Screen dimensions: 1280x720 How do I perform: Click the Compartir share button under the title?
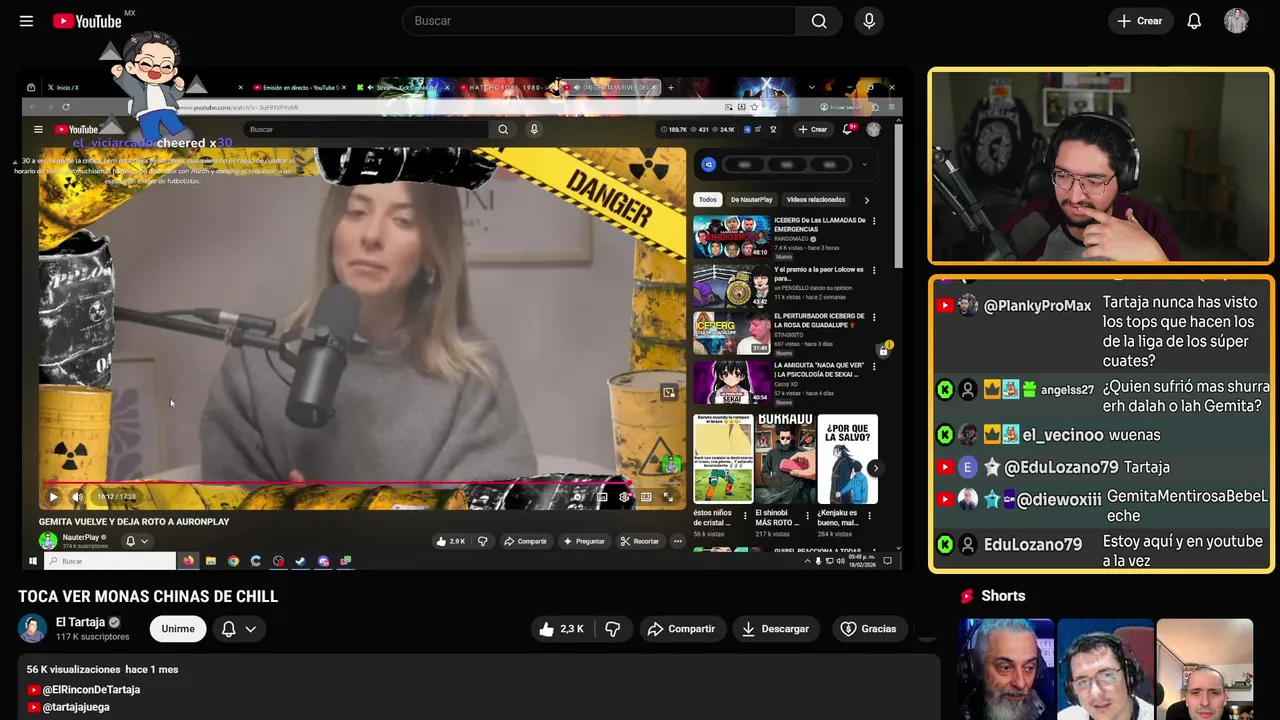pyautogui.click(x=681, y=629)
